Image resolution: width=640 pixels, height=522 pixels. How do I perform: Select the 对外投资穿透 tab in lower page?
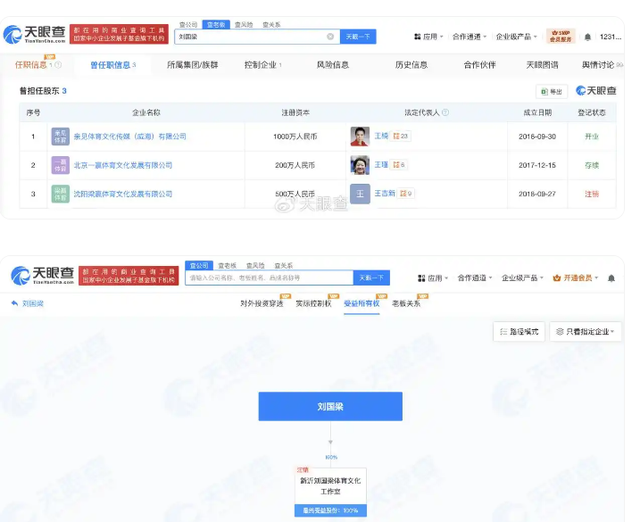click(x=262, y=303)
